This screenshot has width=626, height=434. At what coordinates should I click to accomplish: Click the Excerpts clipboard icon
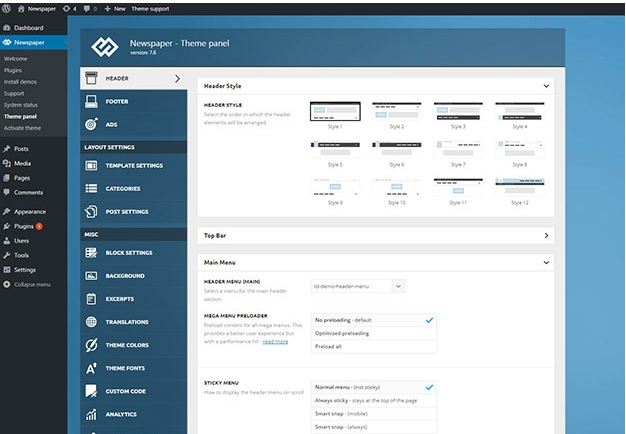(91, 299)
